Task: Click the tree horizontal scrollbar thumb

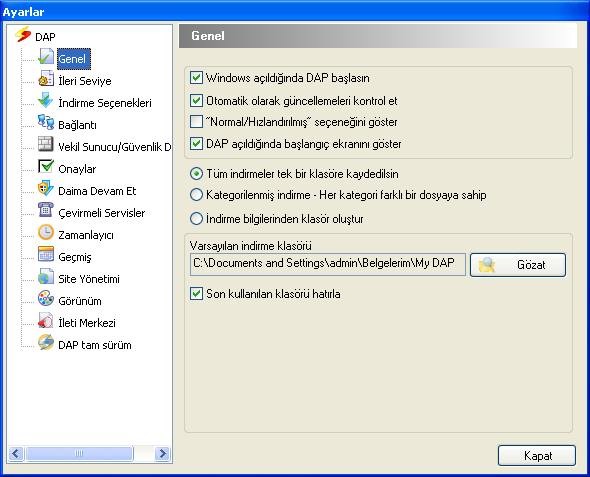Action: click(79, 454)
